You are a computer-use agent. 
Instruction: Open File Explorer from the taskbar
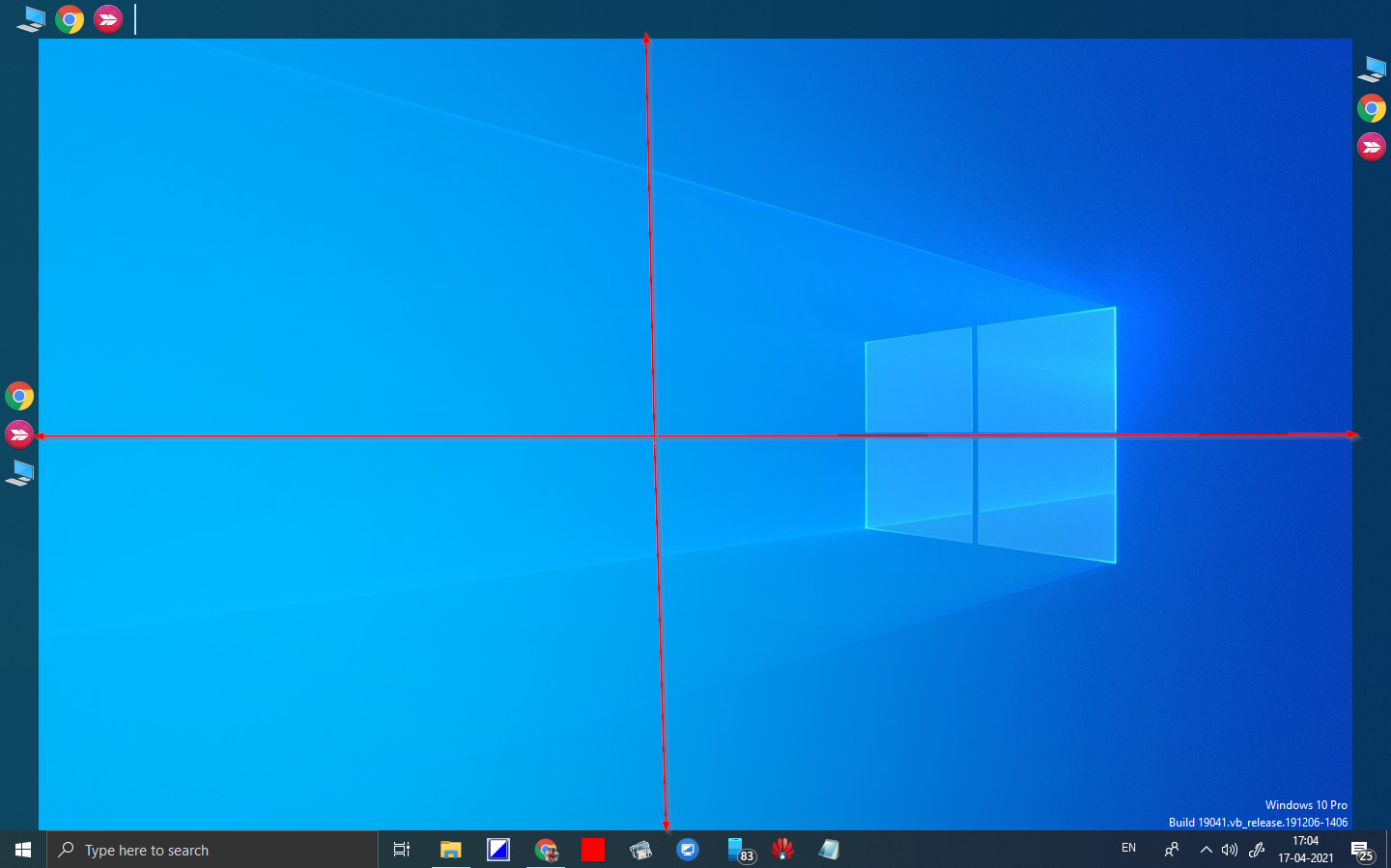click(x=450, y=850)
